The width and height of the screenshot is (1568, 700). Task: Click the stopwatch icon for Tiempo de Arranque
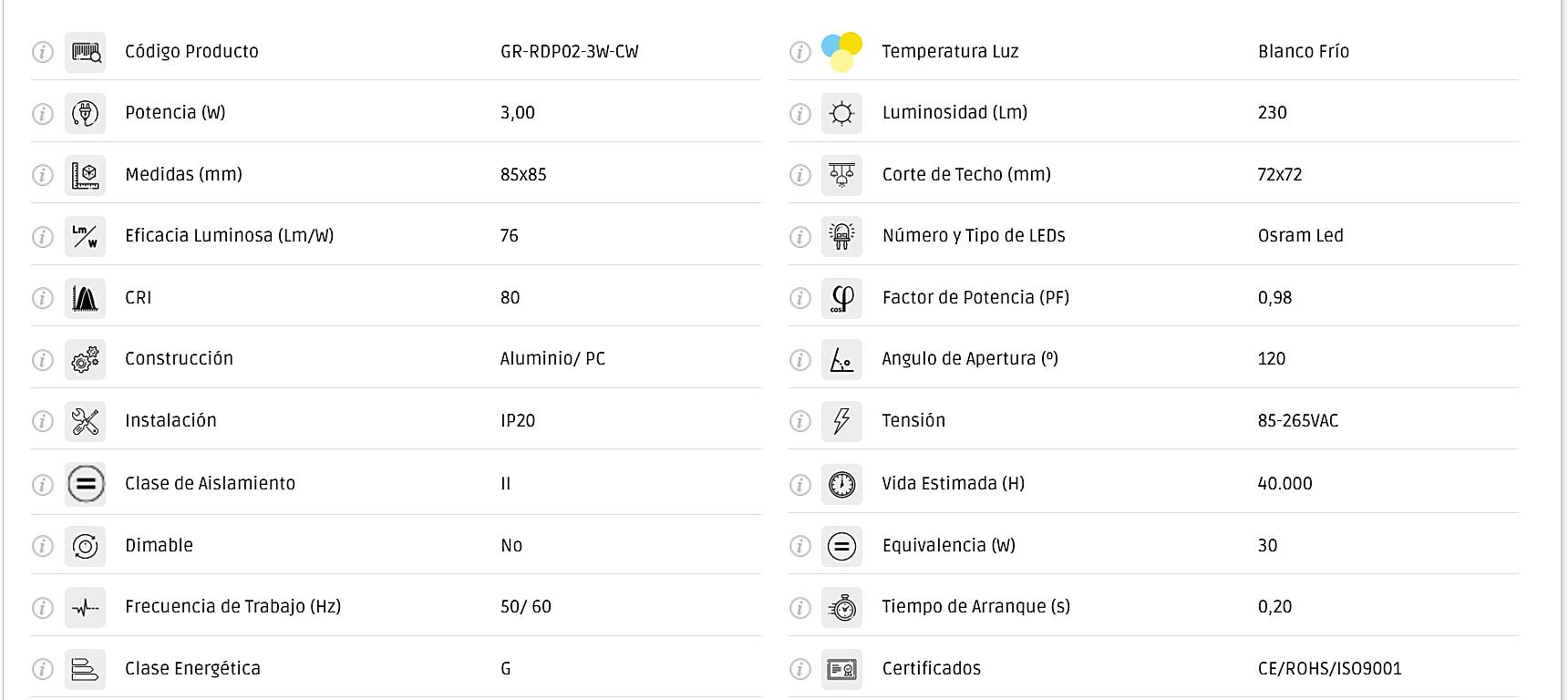(841, 607)
